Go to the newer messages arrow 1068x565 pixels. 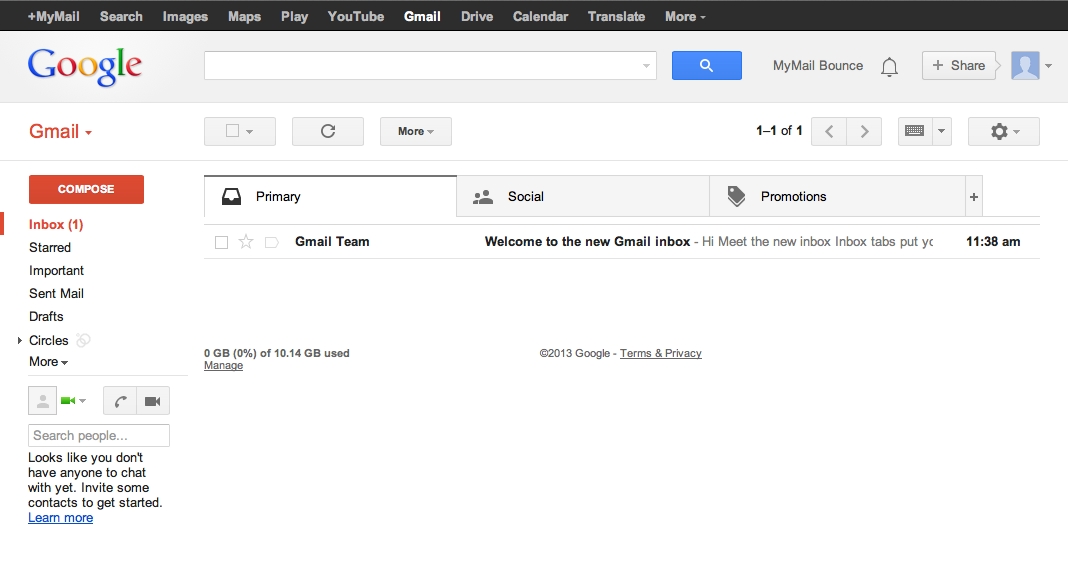click(x=829, y=131)
